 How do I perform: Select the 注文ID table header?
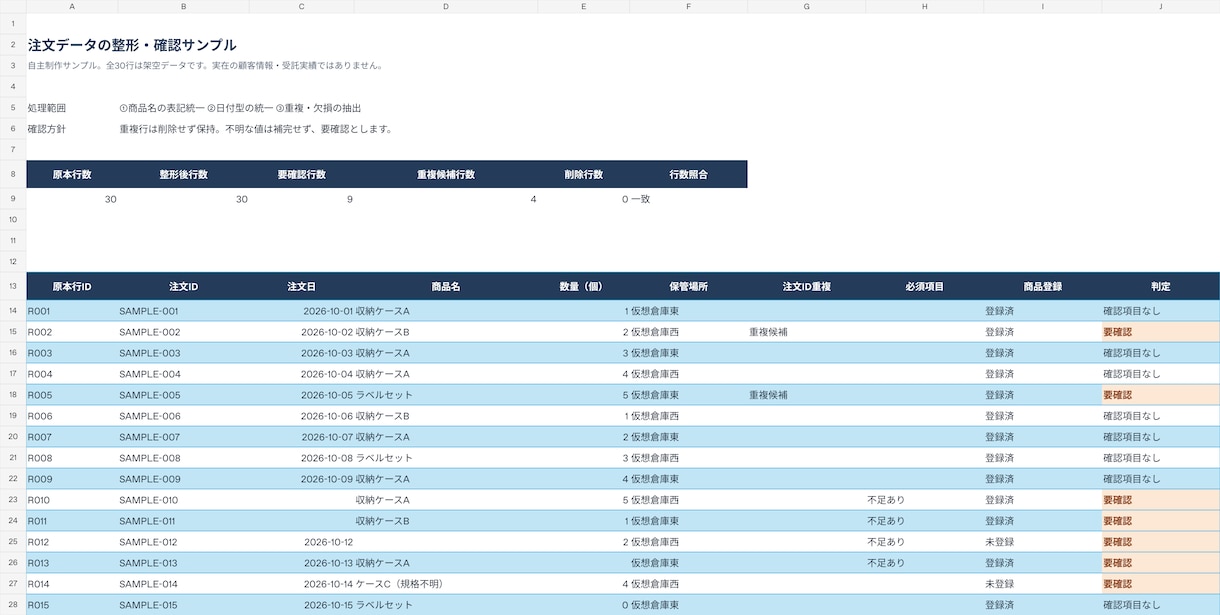[184, 286]
